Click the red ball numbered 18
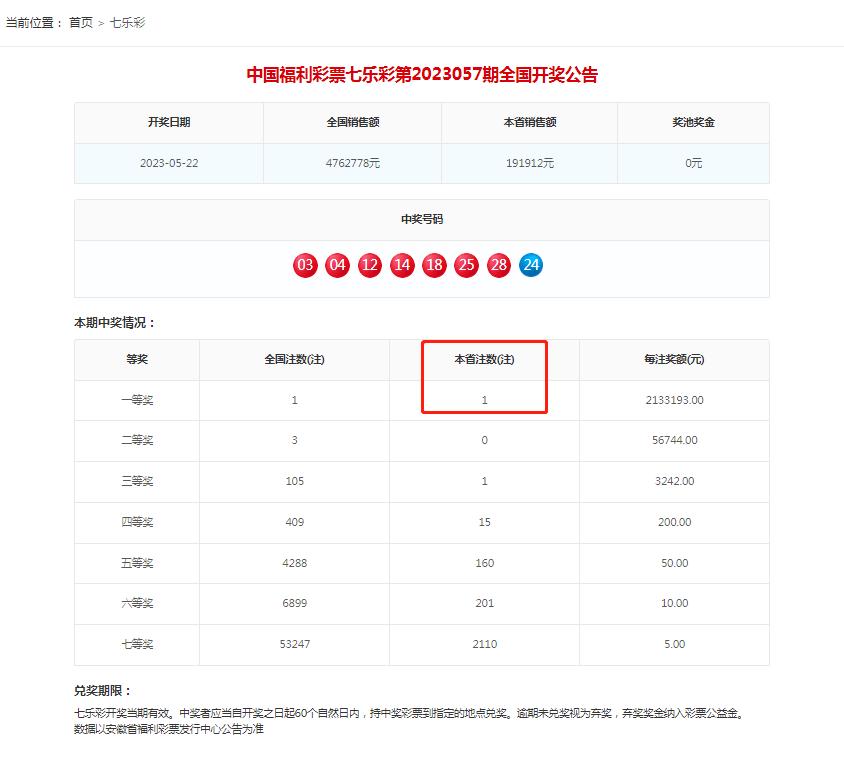Image resolution: width=844 pixels, height=771 pixels. (434, 265)
